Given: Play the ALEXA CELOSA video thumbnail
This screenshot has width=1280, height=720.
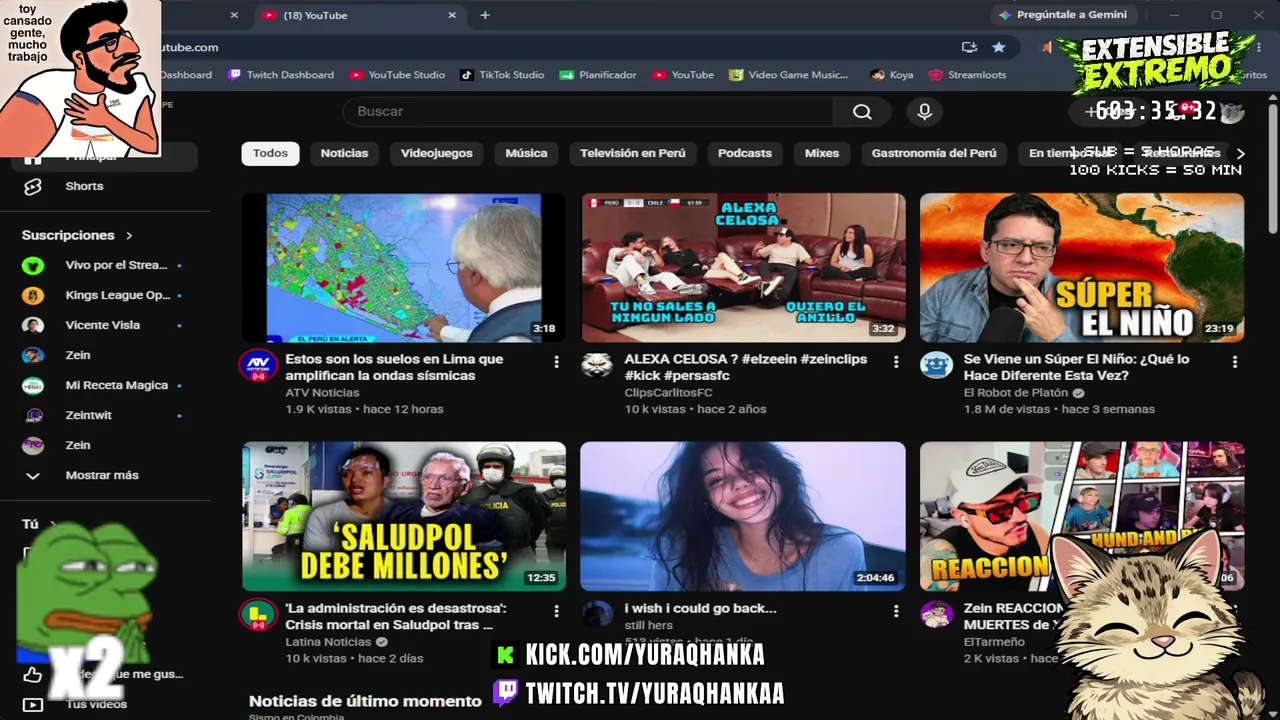Looking at the screenshot, I should pos(743,267).
